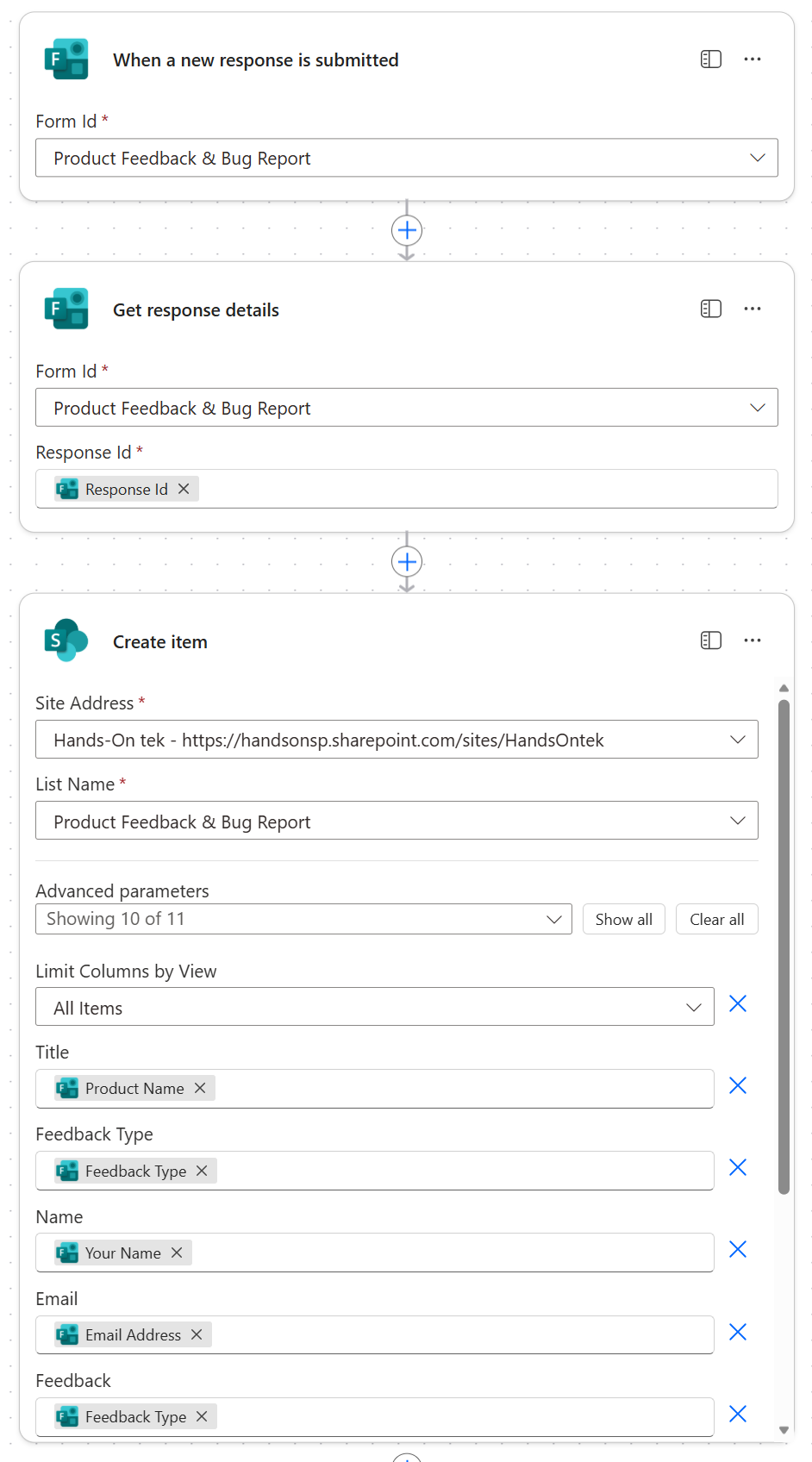Open Create item card's ellipsis menu
This screenshot has width=812, height=1462.
tap(752, 640)
